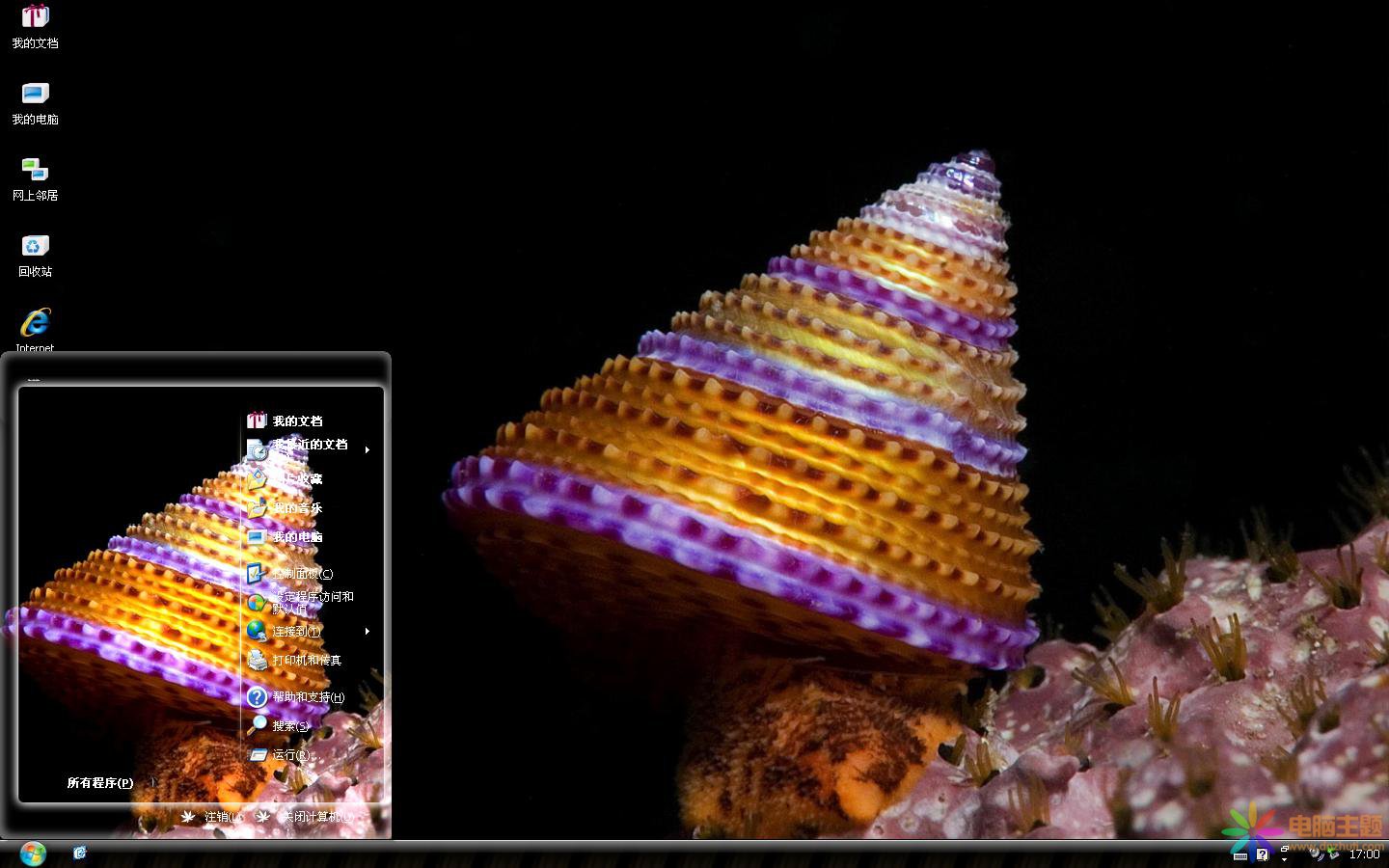The image size is (1389, 868).
Task: Open the language bar options arrow
Action: click(1285, 859)
